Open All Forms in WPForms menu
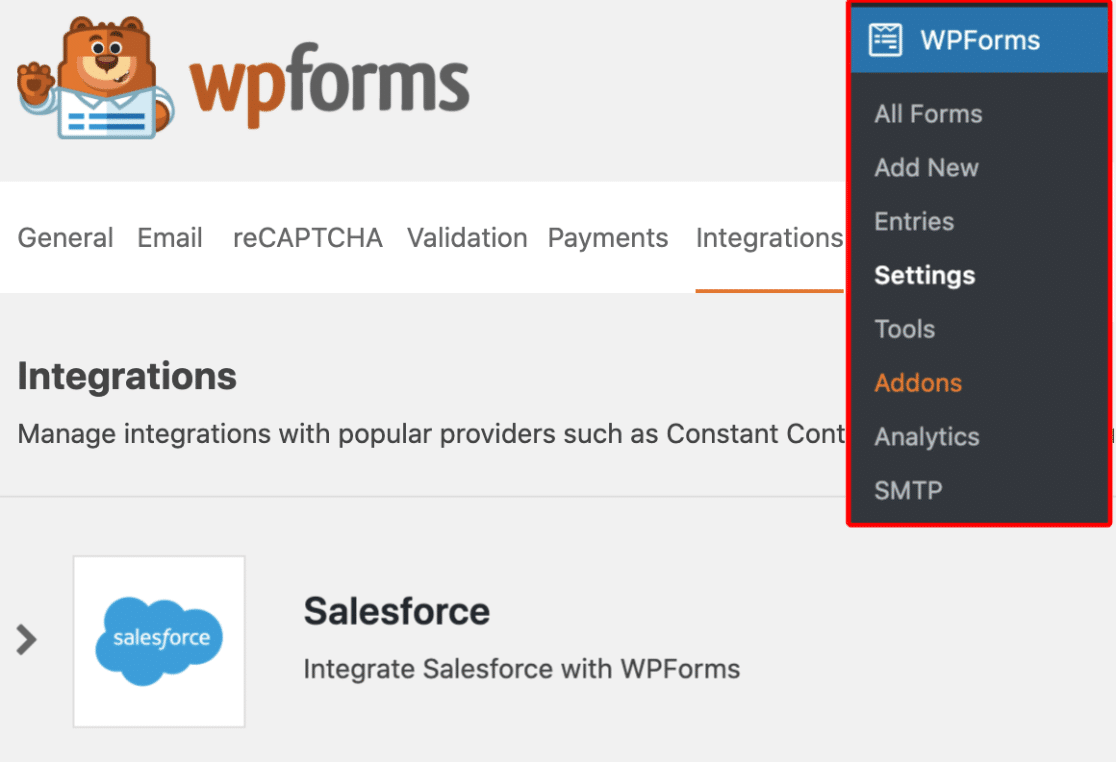This screenshot has height=762, width=1116. (x=928, y=114)
